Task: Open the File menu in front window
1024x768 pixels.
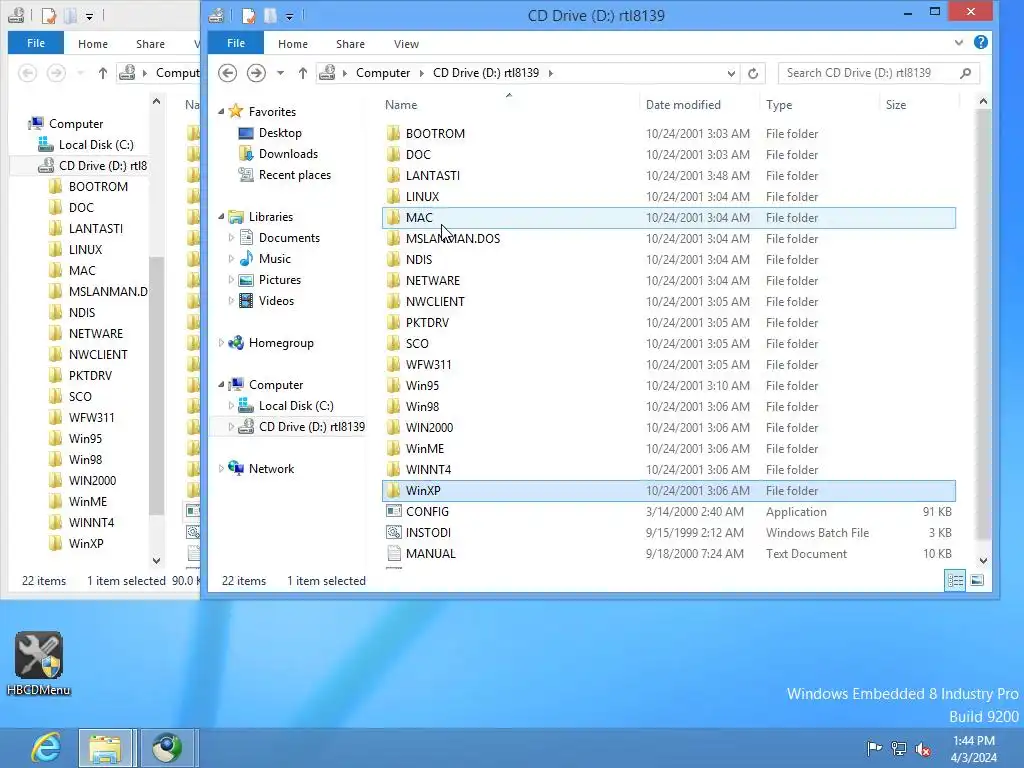Action: (x=236, y=43)
